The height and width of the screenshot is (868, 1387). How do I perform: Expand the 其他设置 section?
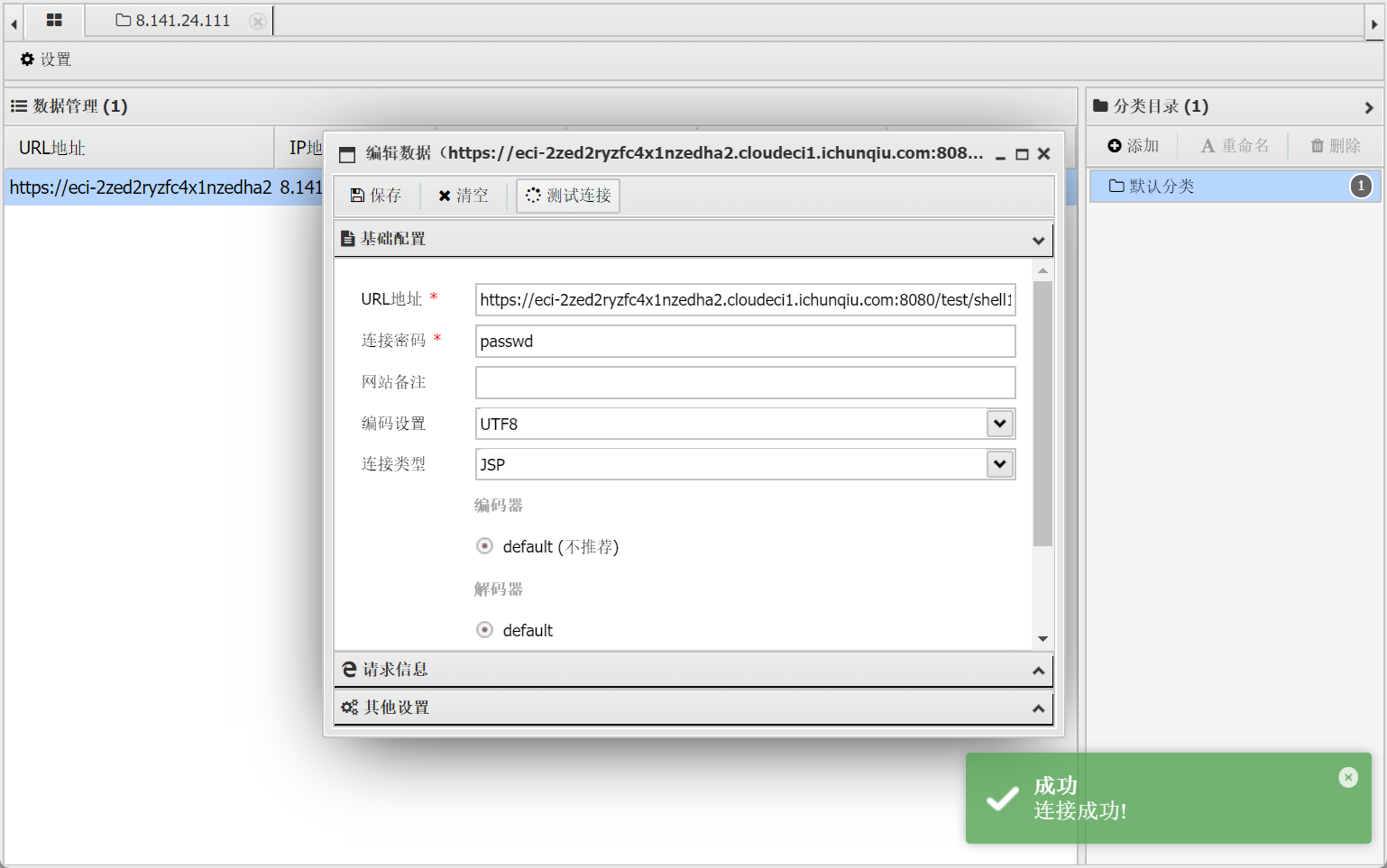tap(1038, 708)
